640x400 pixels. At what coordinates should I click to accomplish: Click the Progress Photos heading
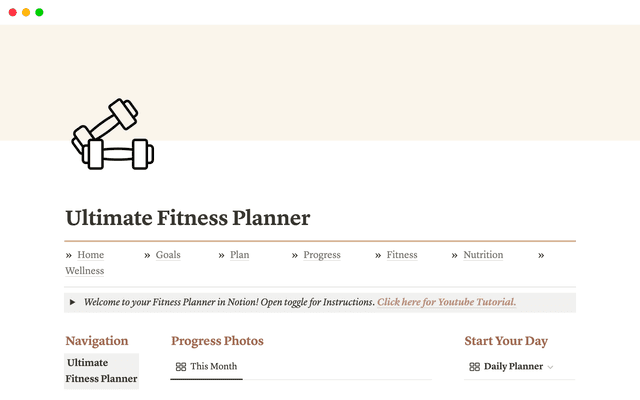click(x=217, y=341)
